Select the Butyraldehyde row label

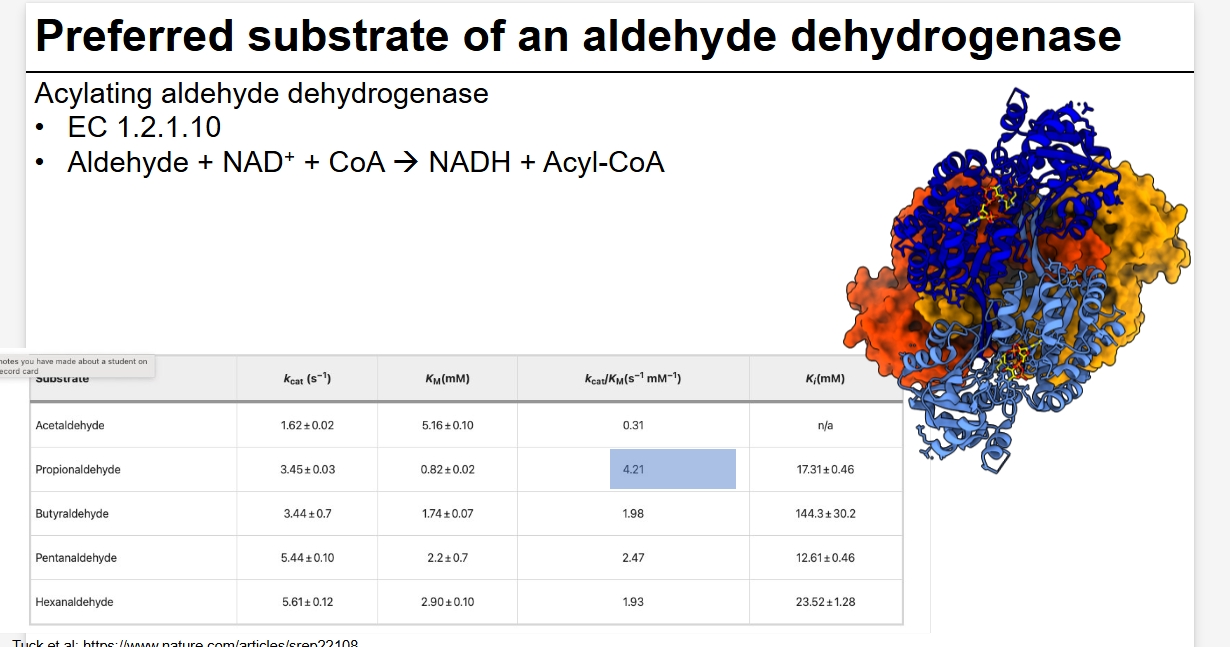coord(72,513)
